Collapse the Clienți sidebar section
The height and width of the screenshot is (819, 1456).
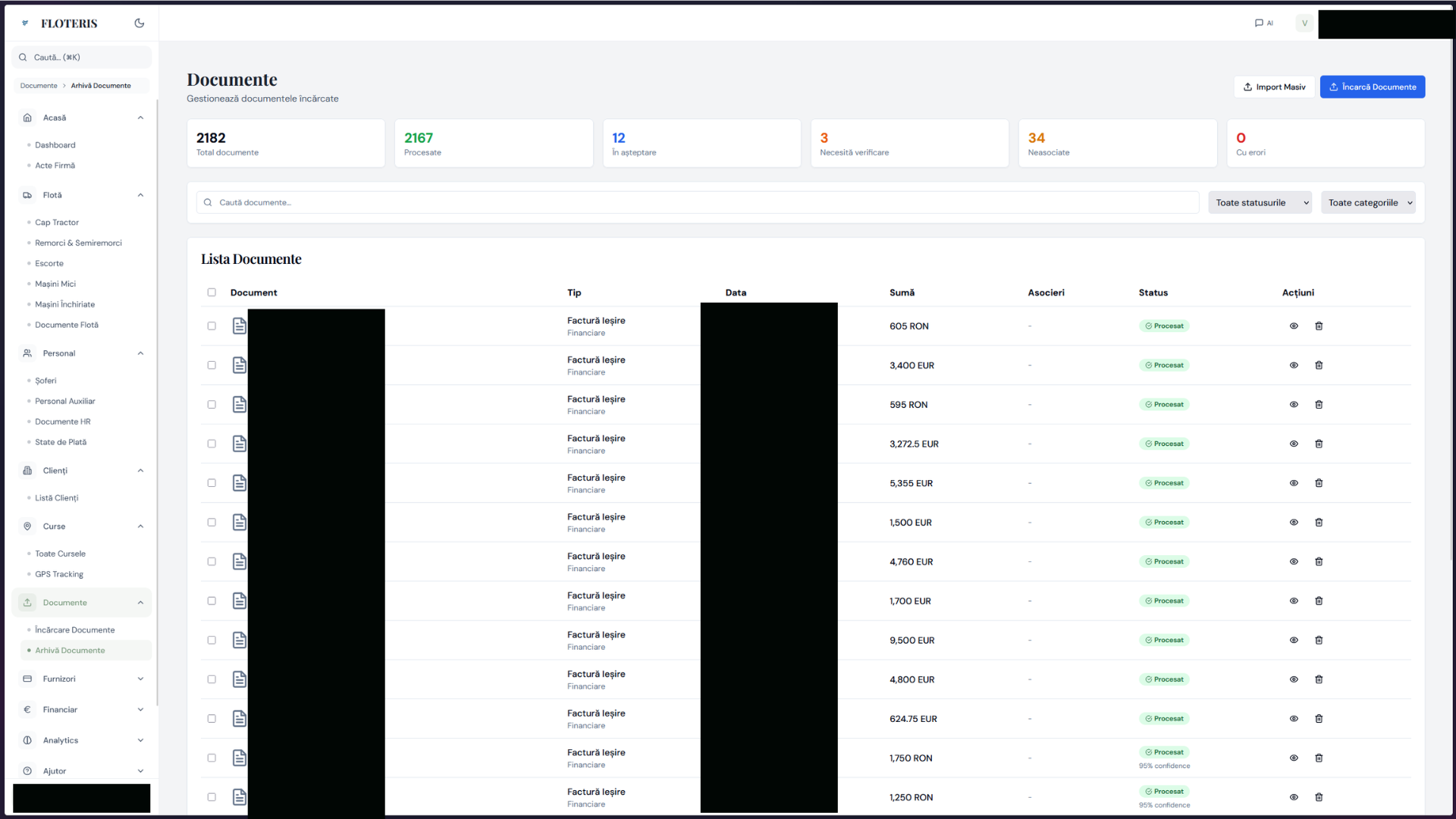click(140, 471)
